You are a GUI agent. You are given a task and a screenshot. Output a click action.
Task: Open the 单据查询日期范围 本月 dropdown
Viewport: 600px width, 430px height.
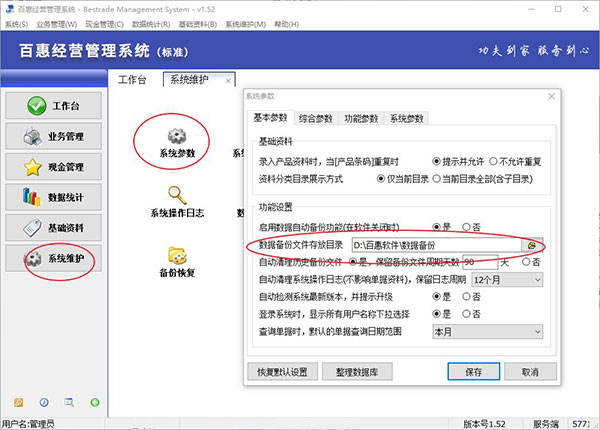click(488, 332)
